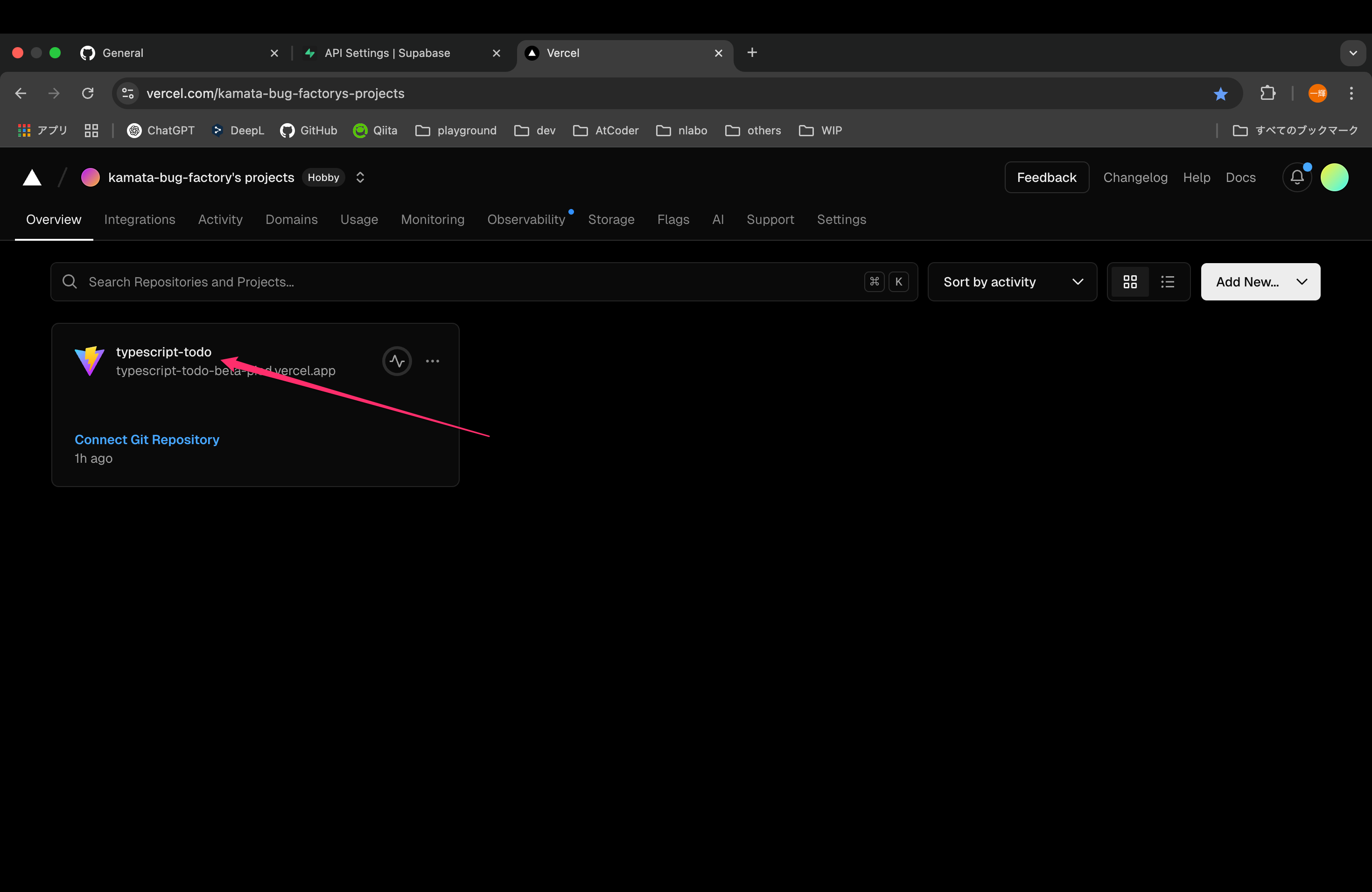Screen dimensions: 1372x892
Task: Click the Feedback button
Action: pyautogui.click(x=1046, y=177)
